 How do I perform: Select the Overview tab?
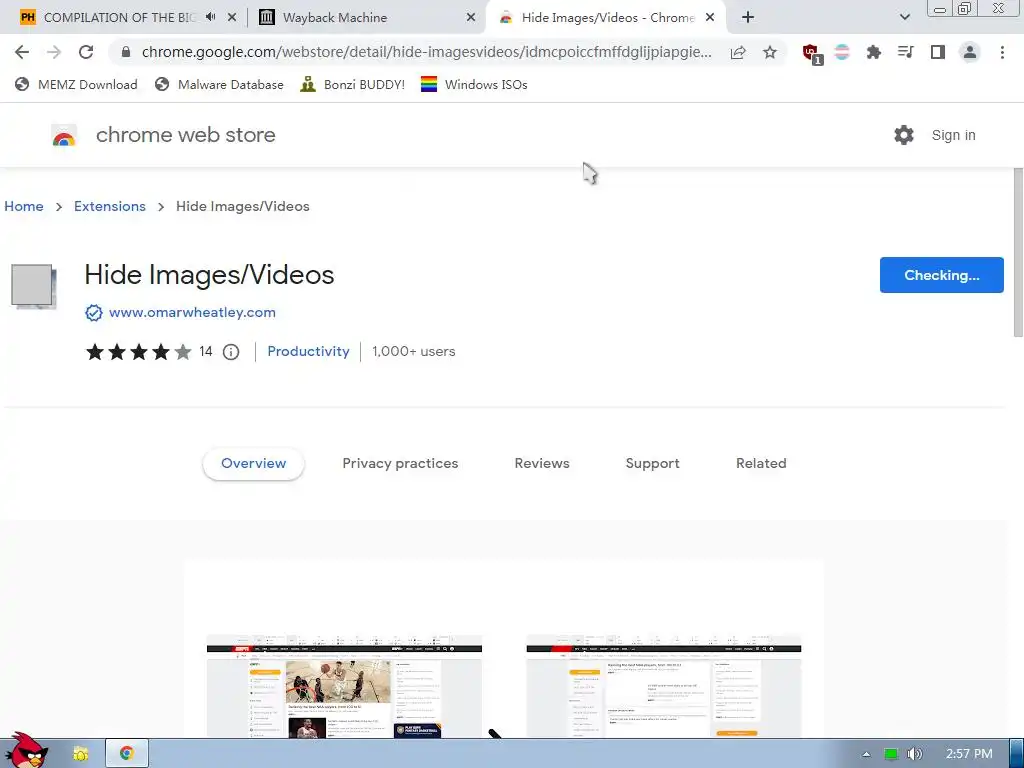point(253,464)
